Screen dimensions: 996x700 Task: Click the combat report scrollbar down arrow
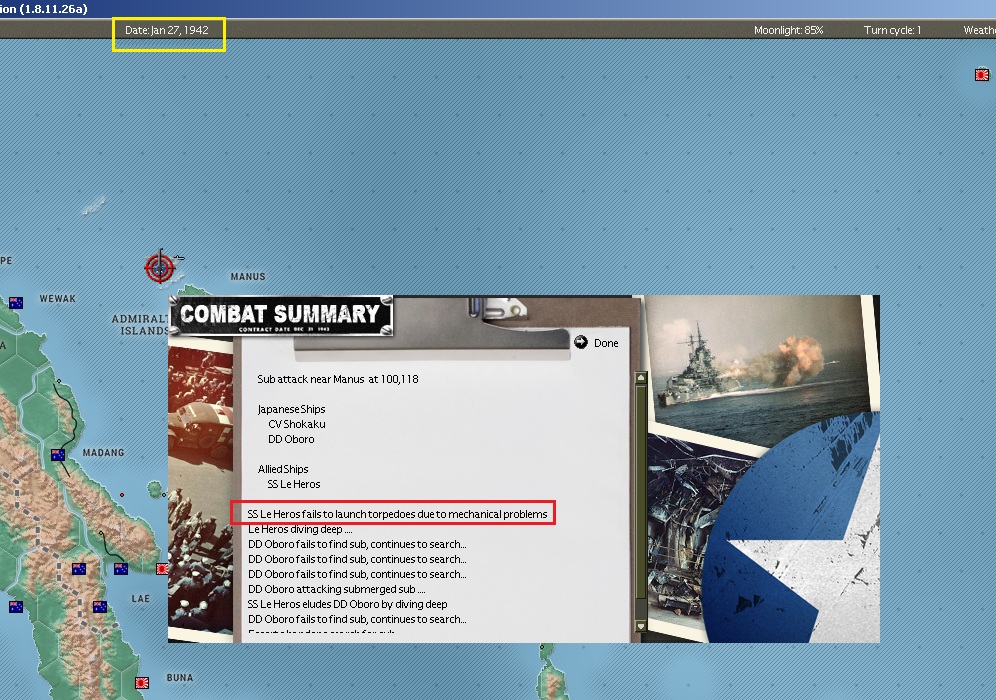[640, 626]
